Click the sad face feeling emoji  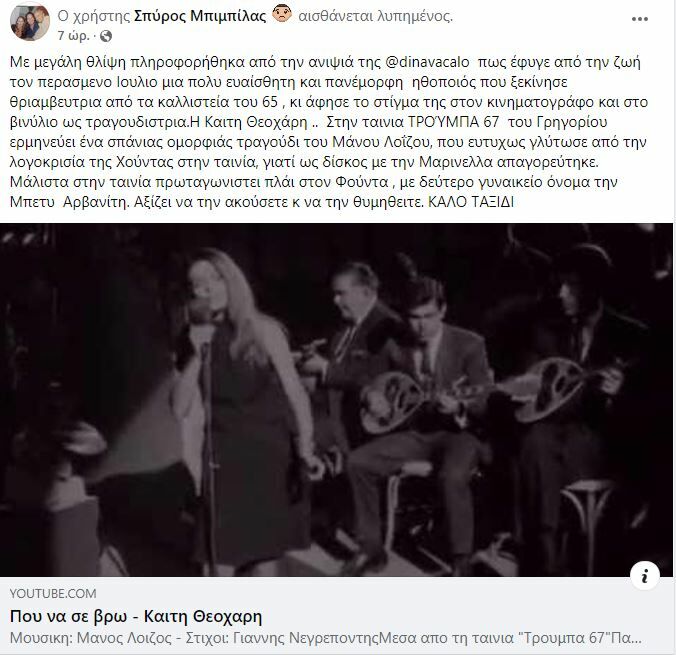tap(282, 15)
